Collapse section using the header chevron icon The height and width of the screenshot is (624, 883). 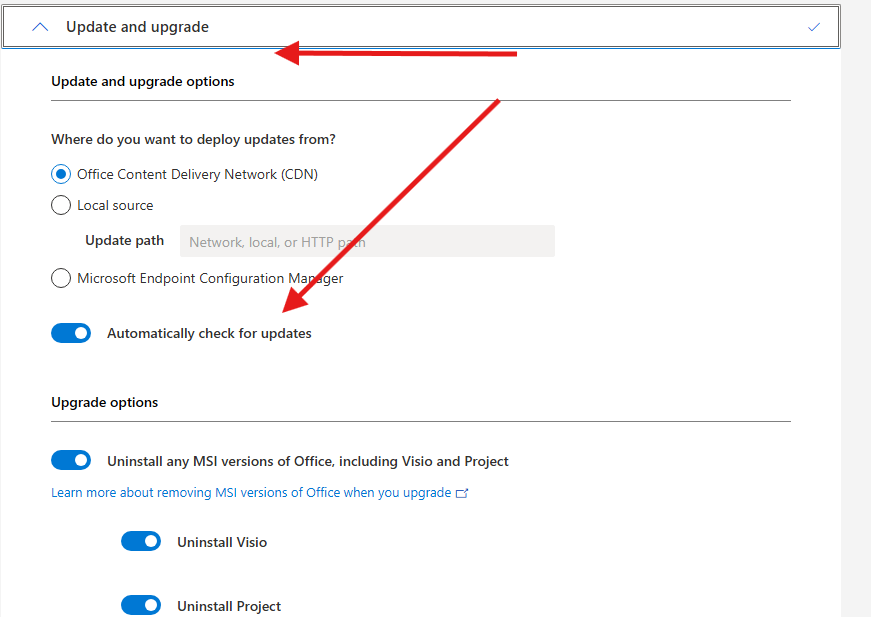(40, 27)
